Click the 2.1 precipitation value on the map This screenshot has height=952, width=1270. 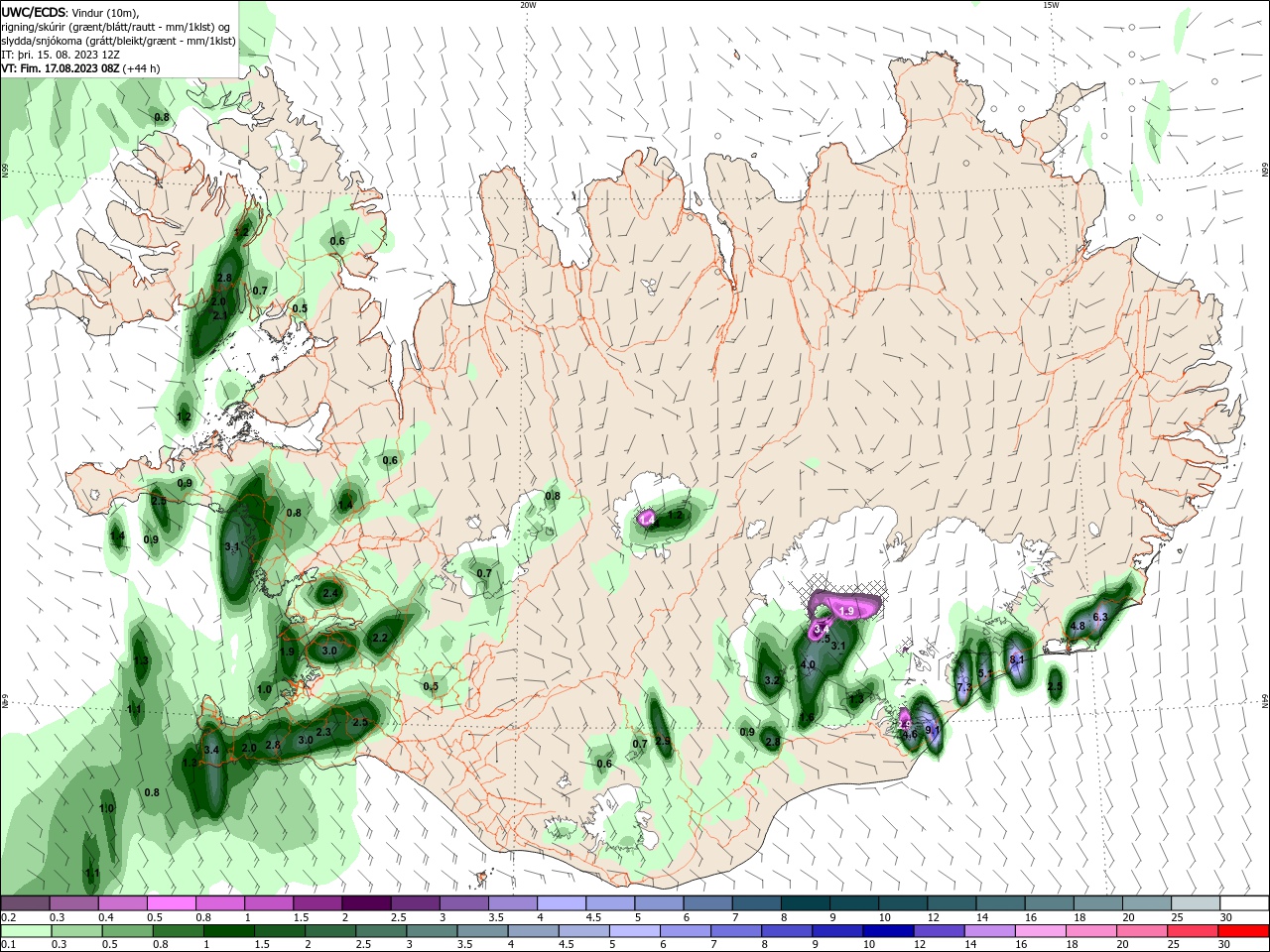coord(220,314)
